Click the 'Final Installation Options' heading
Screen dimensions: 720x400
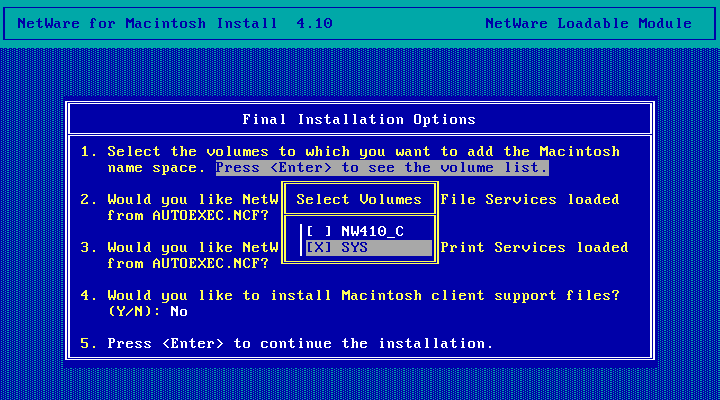pyautogui.click(x=359, y=119)
